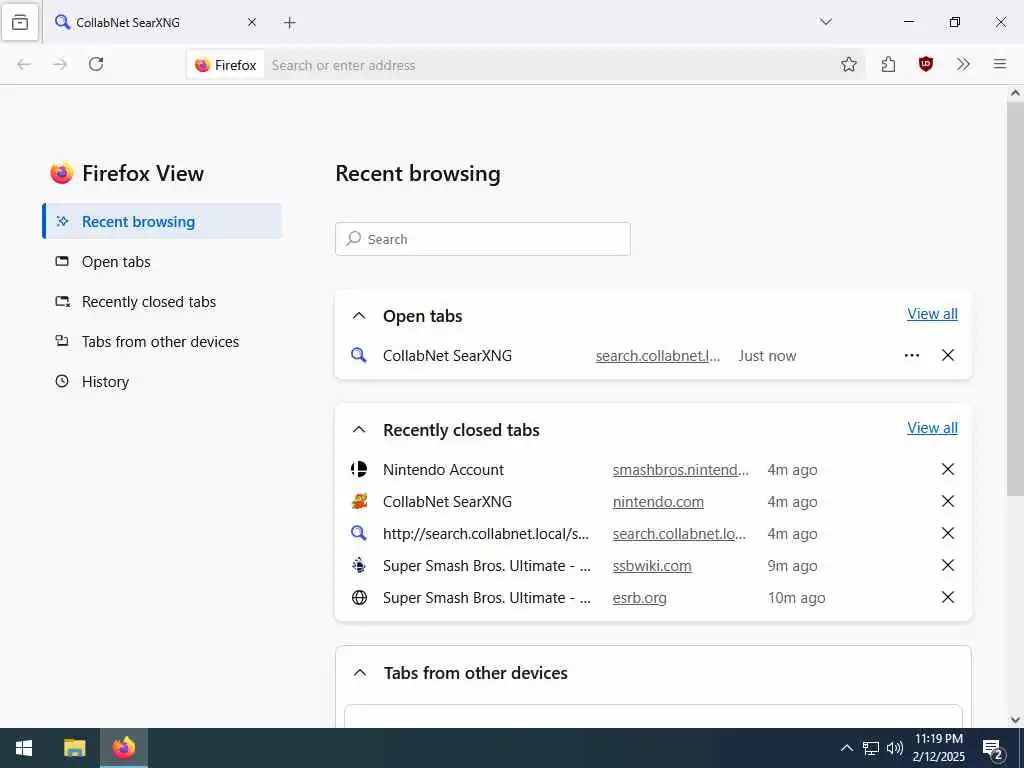Collapse the Open tabs section
The image size is (1024, 768).
[x=359, y=316]
